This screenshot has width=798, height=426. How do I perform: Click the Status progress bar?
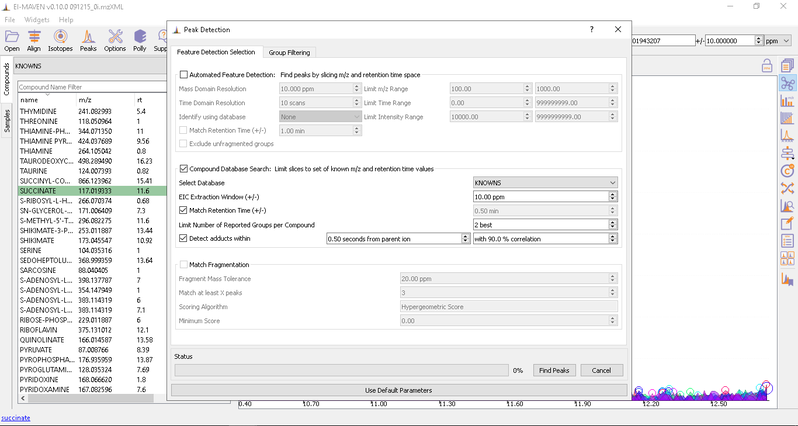341,371
